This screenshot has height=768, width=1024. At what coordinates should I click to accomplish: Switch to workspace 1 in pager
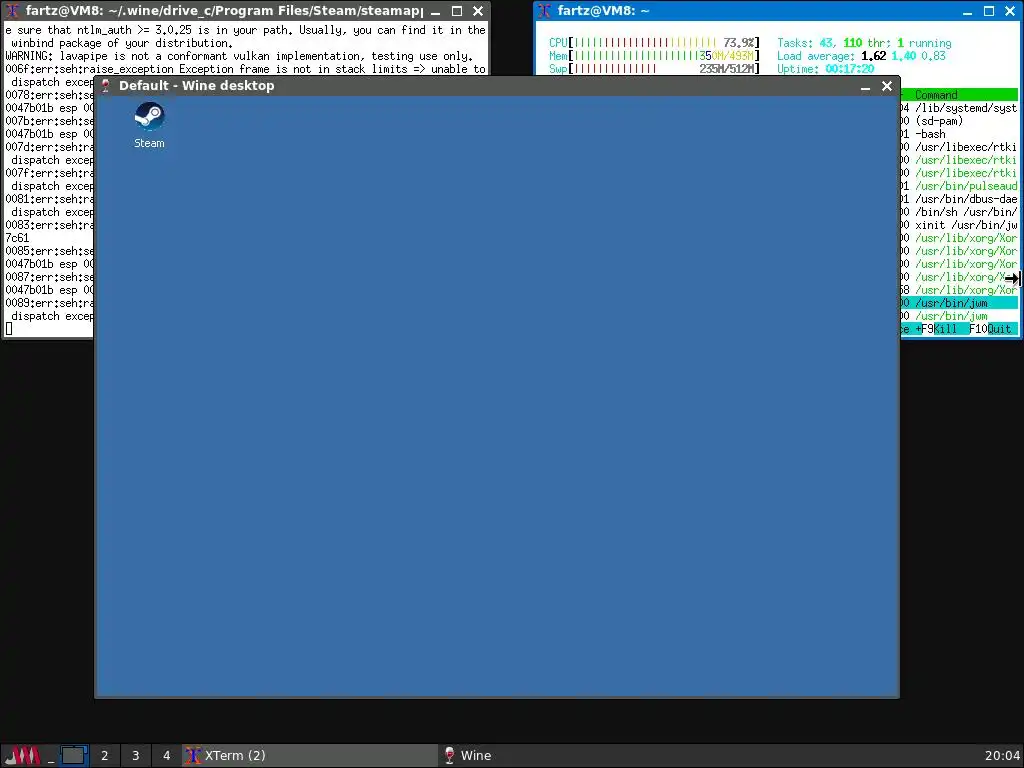coord(74,756)
